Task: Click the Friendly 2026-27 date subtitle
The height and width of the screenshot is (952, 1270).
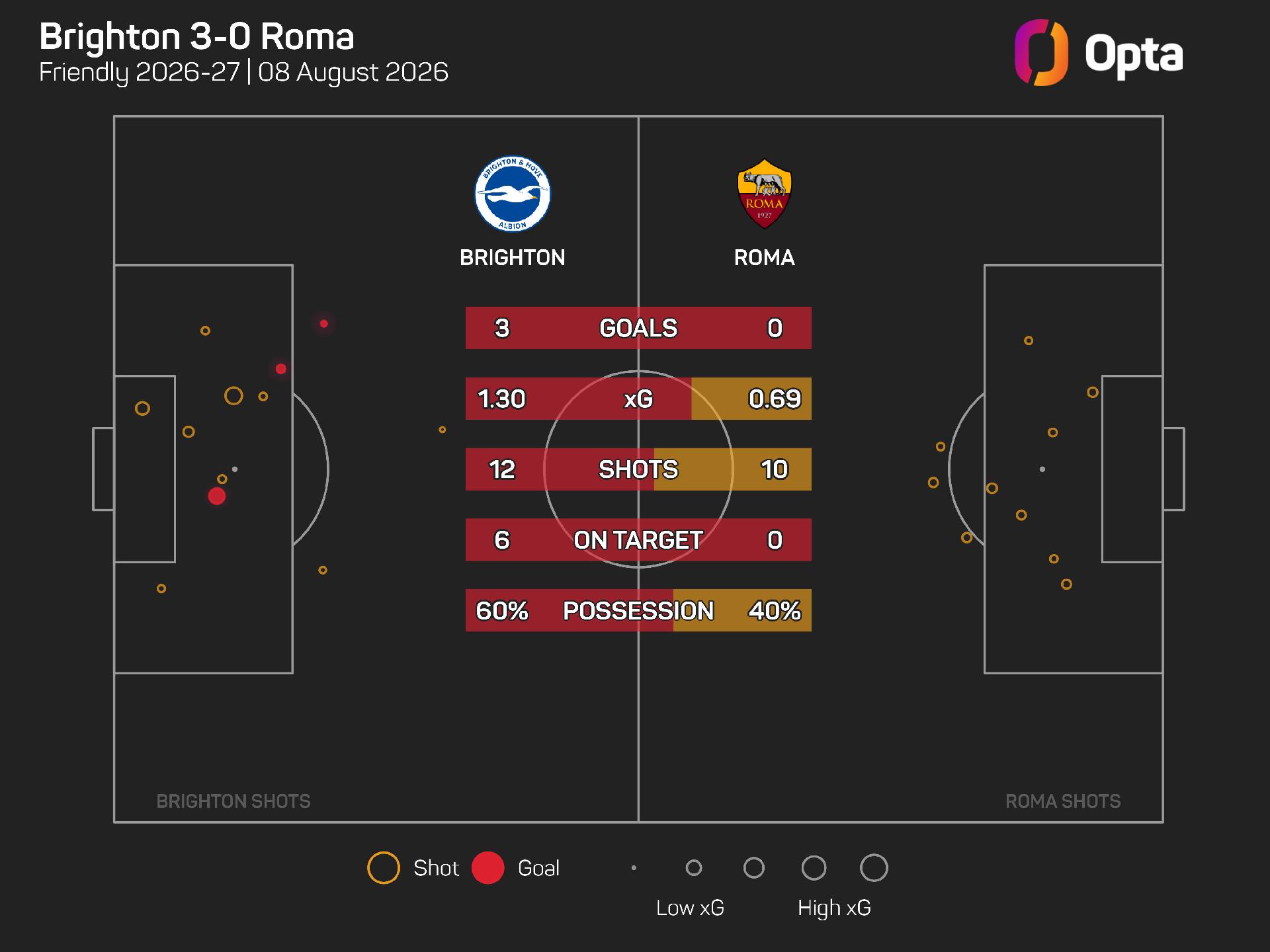Action: coord(243,72)
